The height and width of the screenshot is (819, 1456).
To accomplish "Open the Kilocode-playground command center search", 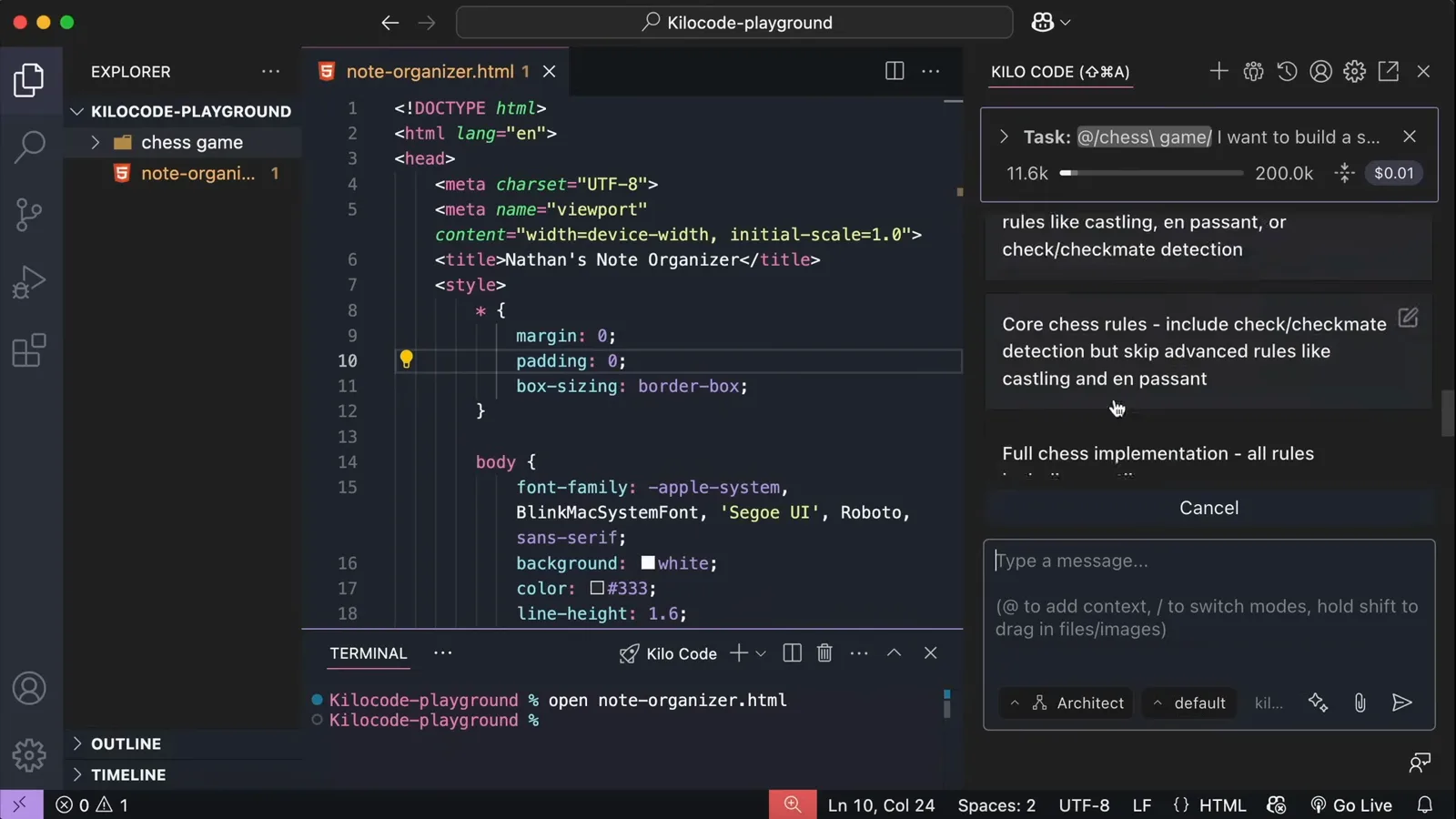I will coord(734,23).
